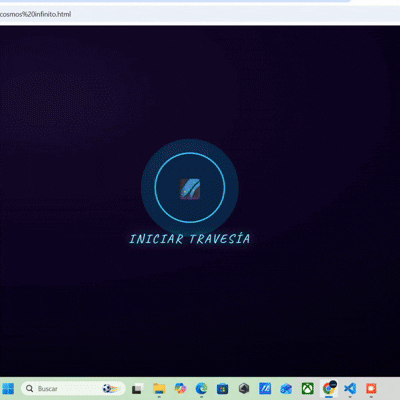This screenshot has height=400, width=400.
Task: Open the dark cube app icon
Action: point(244,388)
